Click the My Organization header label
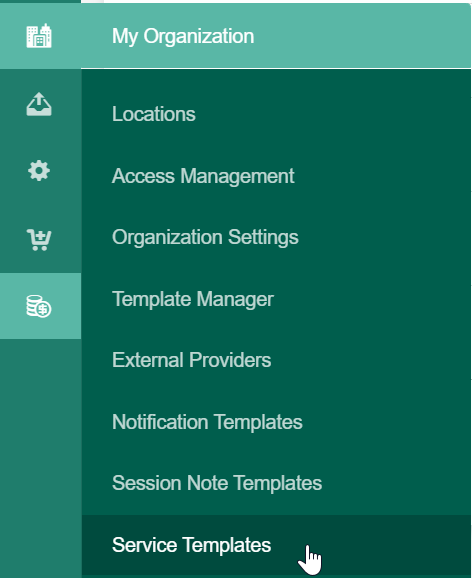The width and height of the screenshot is (472, 578). click(x=183, y=36)
